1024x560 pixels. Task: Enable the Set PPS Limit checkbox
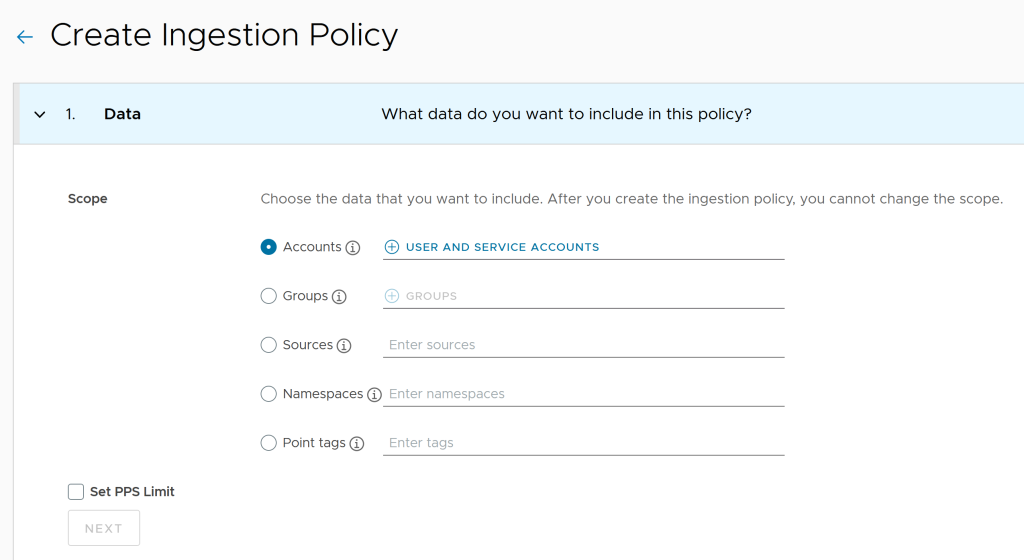(x=76, y=491)
